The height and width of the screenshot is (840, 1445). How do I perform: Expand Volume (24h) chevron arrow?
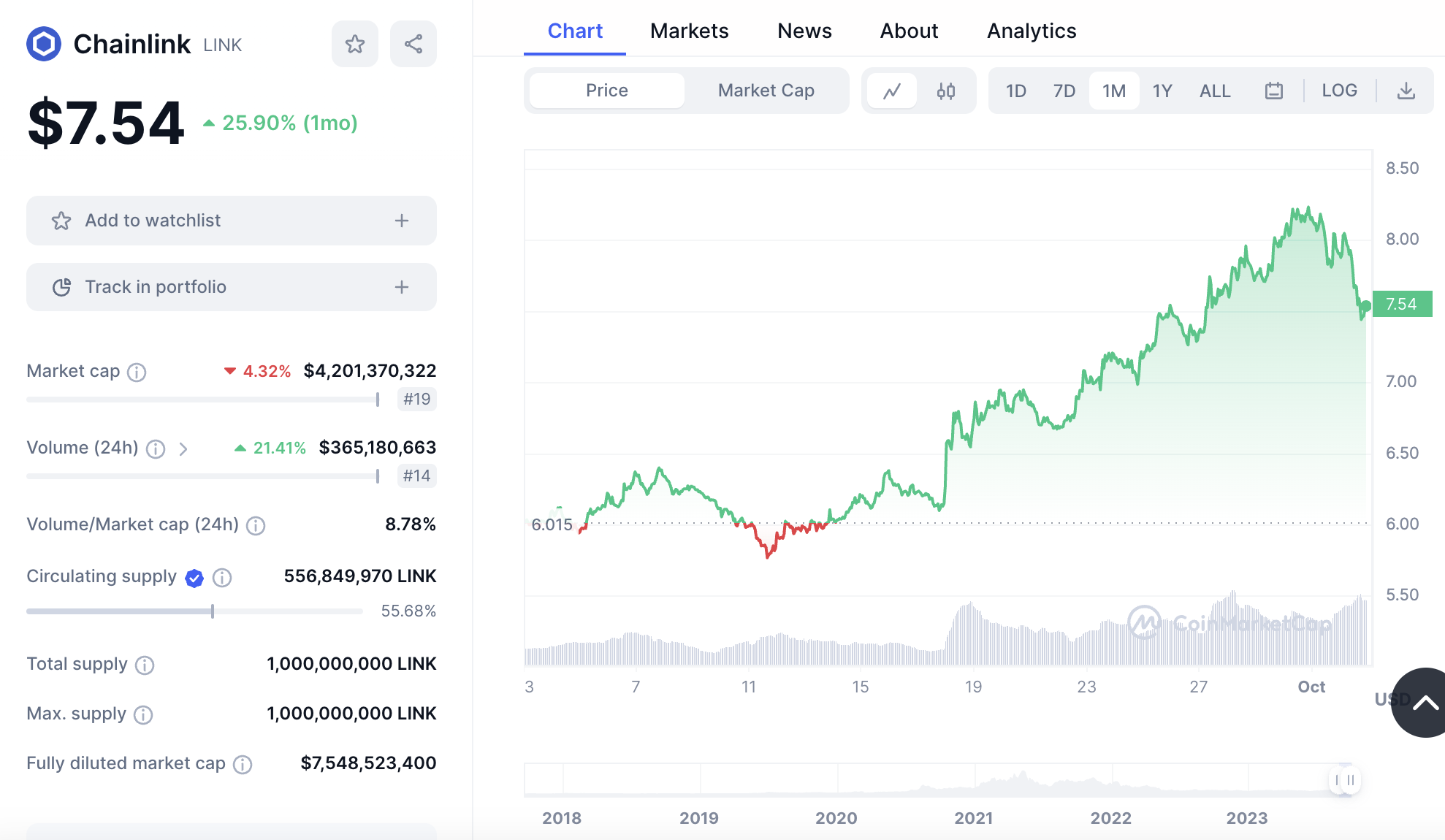(x=183, y=449)
